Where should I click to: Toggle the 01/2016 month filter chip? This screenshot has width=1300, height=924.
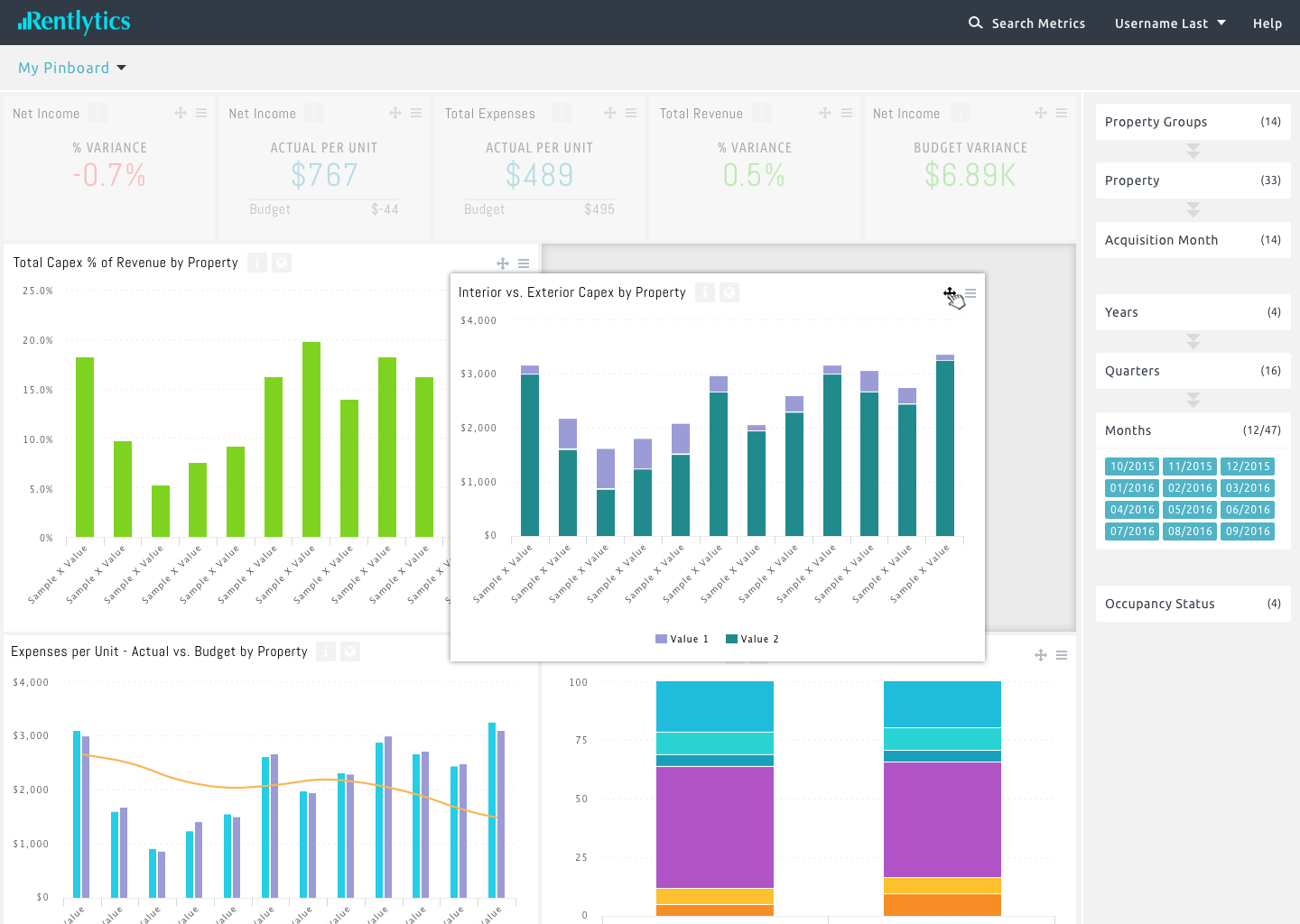[1132, 488]
